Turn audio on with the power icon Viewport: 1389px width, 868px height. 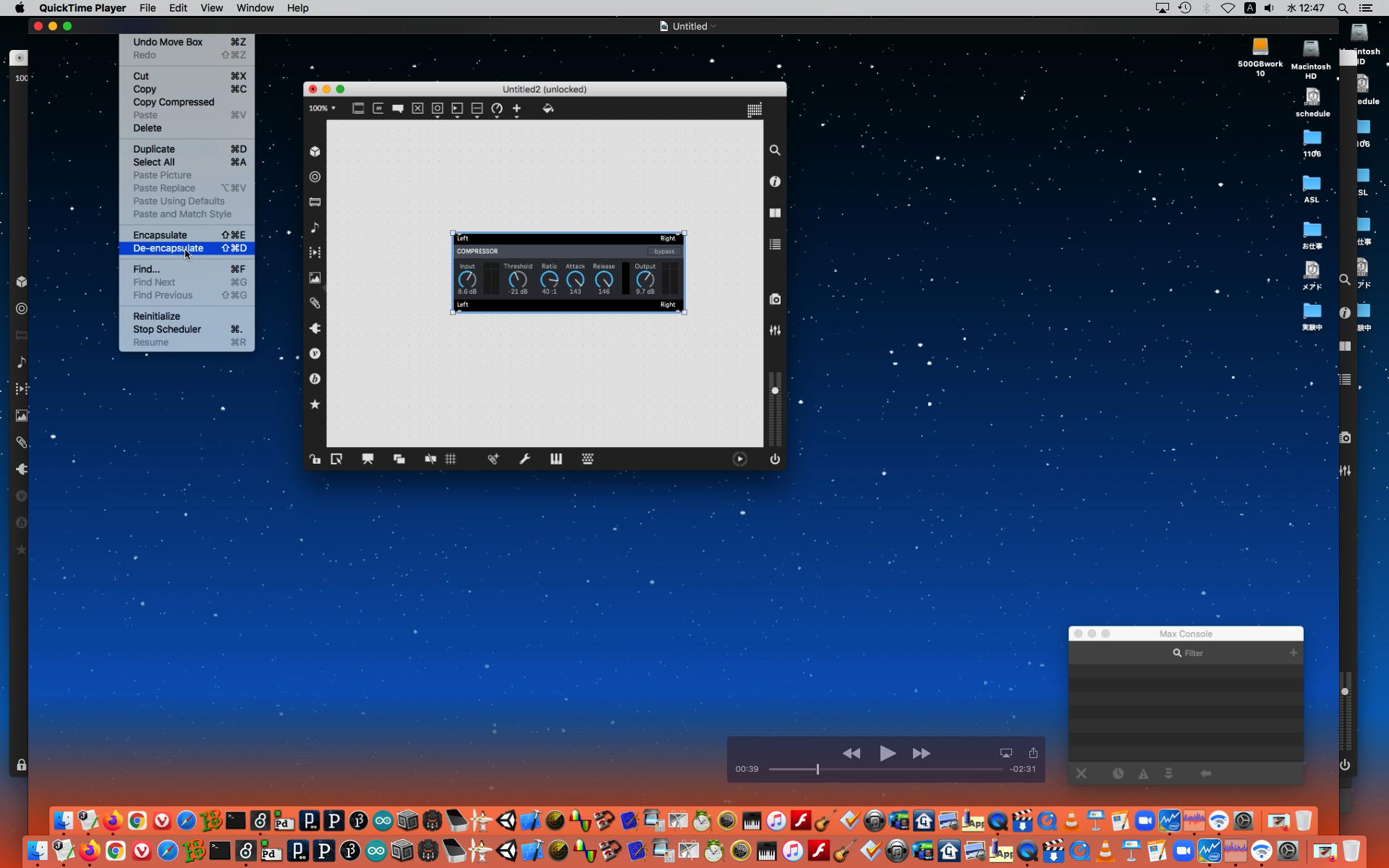[775, 459]
